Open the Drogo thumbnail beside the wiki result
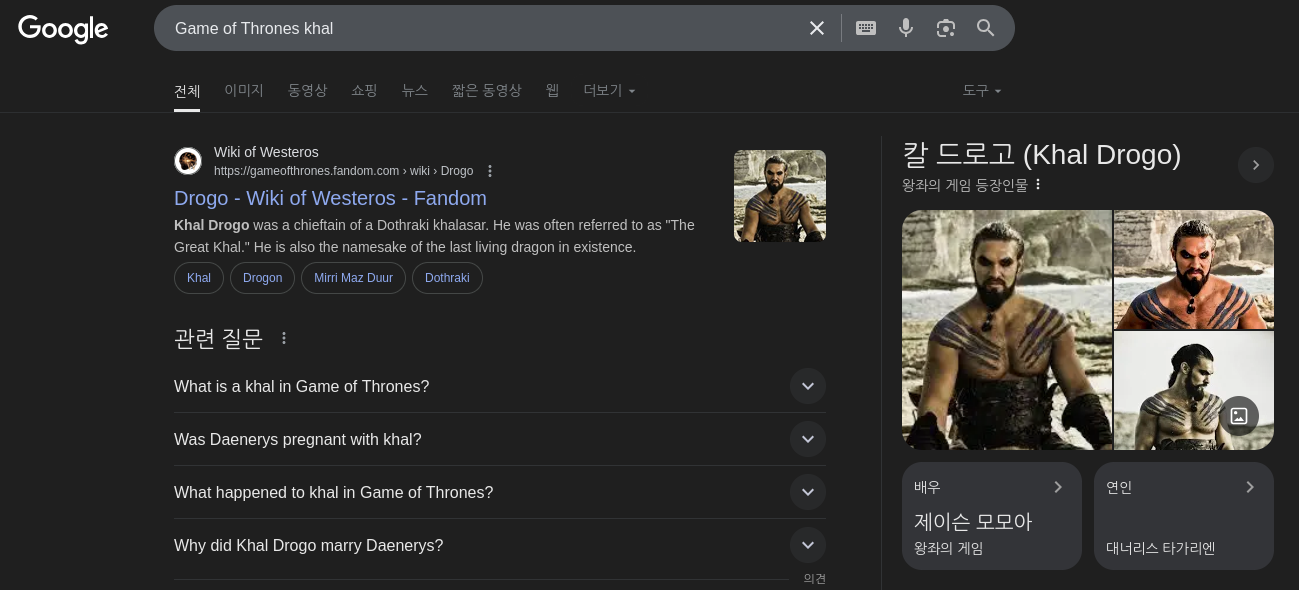The height and width of the screenshot is (590, 1299). 780,196
